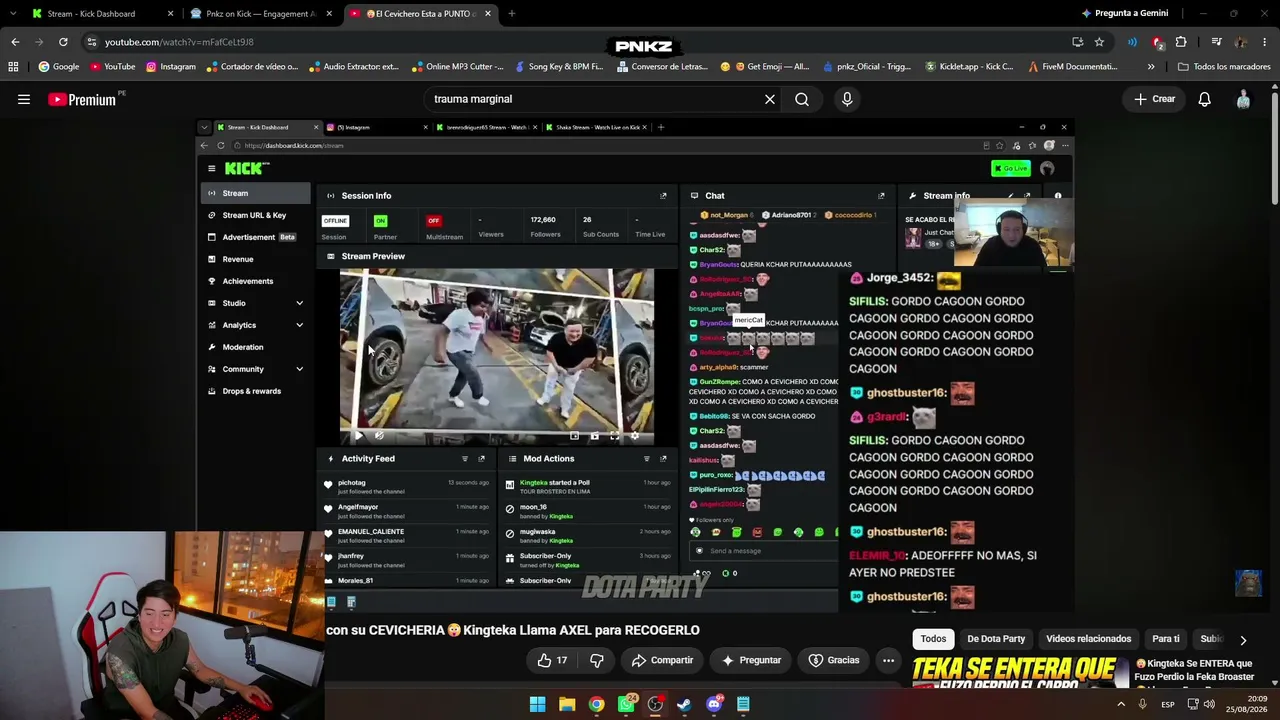Show more hidden bookmarks with the chevron
Viewport: 1280px width, 720px height.
point(1151,67)
